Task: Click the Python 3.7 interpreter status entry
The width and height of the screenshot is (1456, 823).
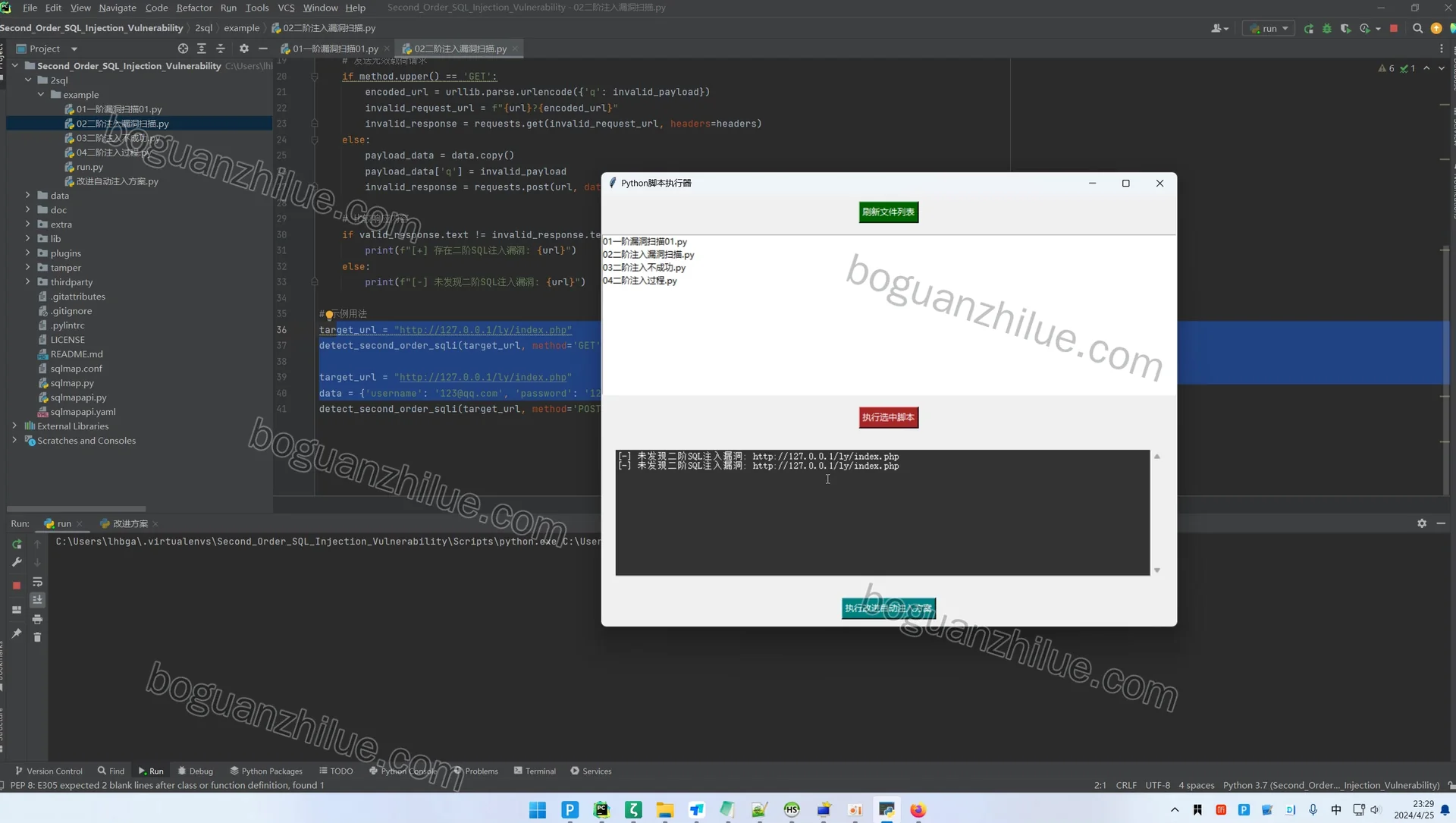Action: pos(1331,785)
